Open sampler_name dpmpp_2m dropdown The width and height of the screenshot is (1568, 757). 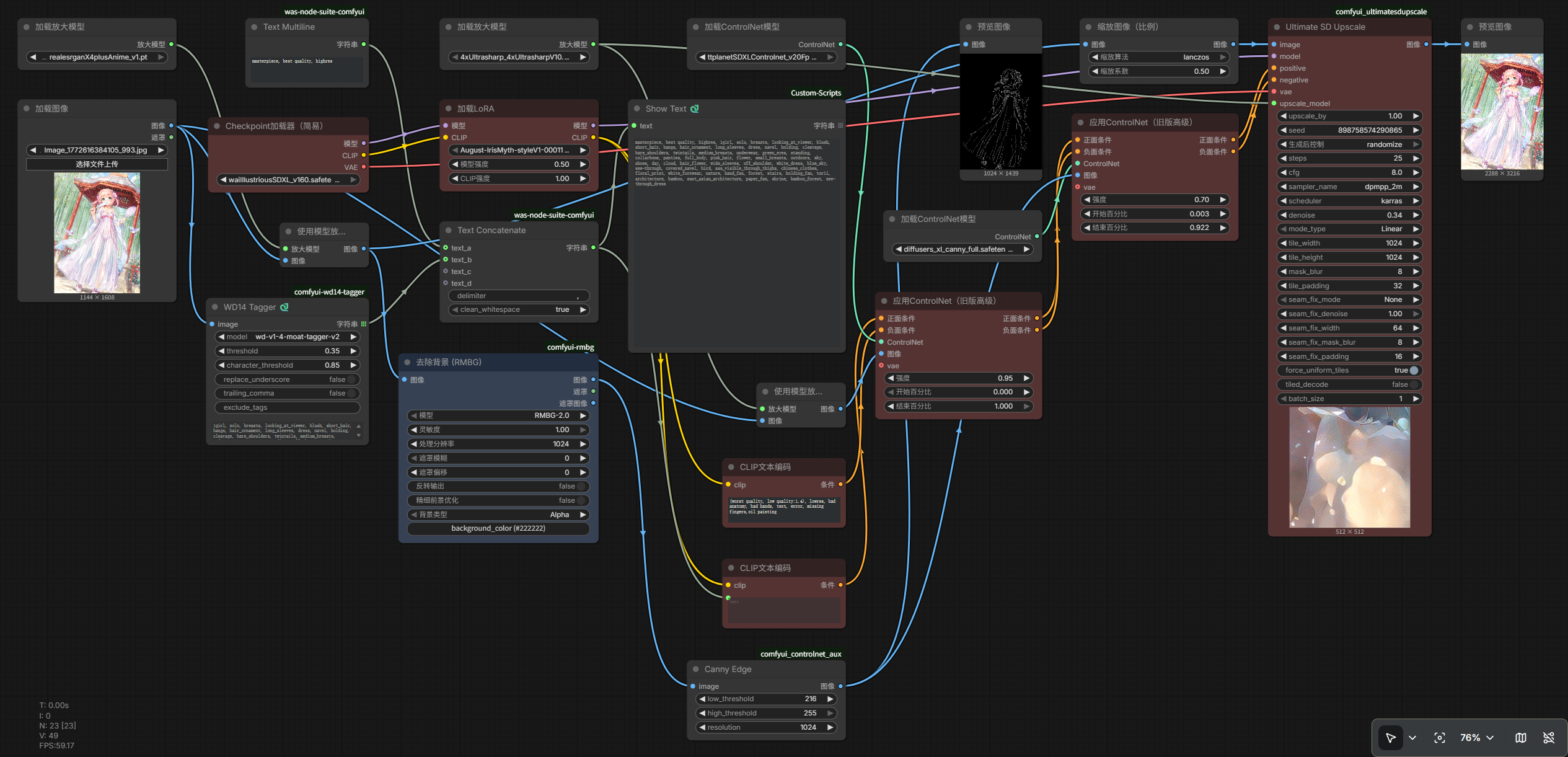[x=1349, y=187]
